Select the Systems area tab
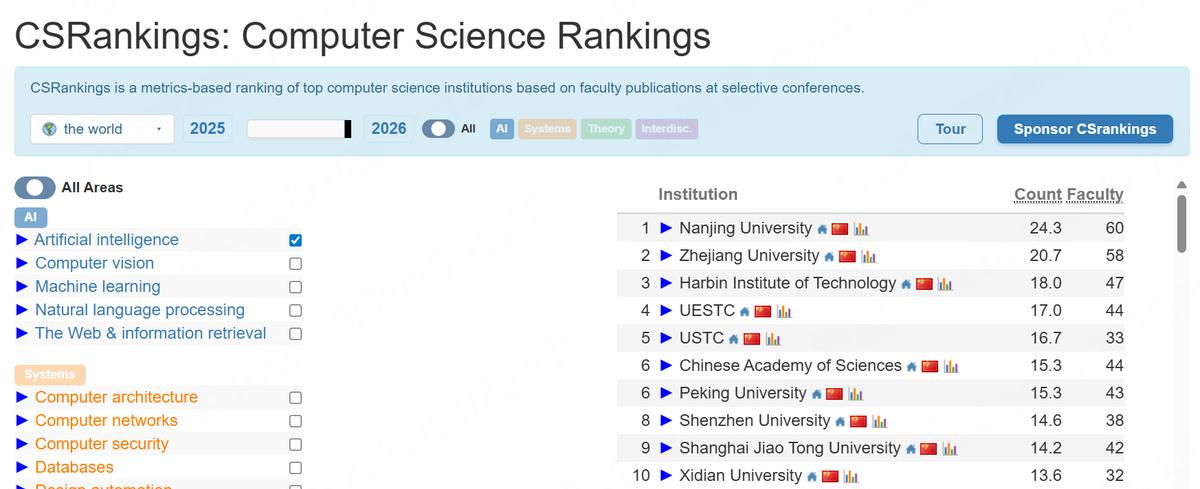This screenshot has width=1200, height=489. pos(547,129)
